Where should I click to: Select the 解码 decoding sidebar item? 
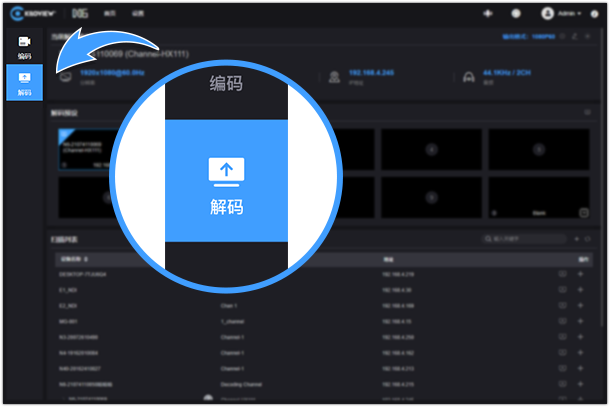click(25, 82)
